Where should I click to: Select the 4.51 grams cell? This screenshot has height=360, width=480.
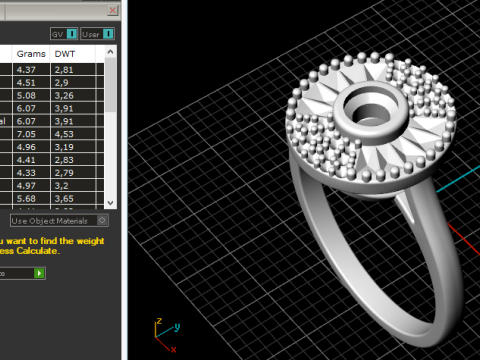coord(31,83)
